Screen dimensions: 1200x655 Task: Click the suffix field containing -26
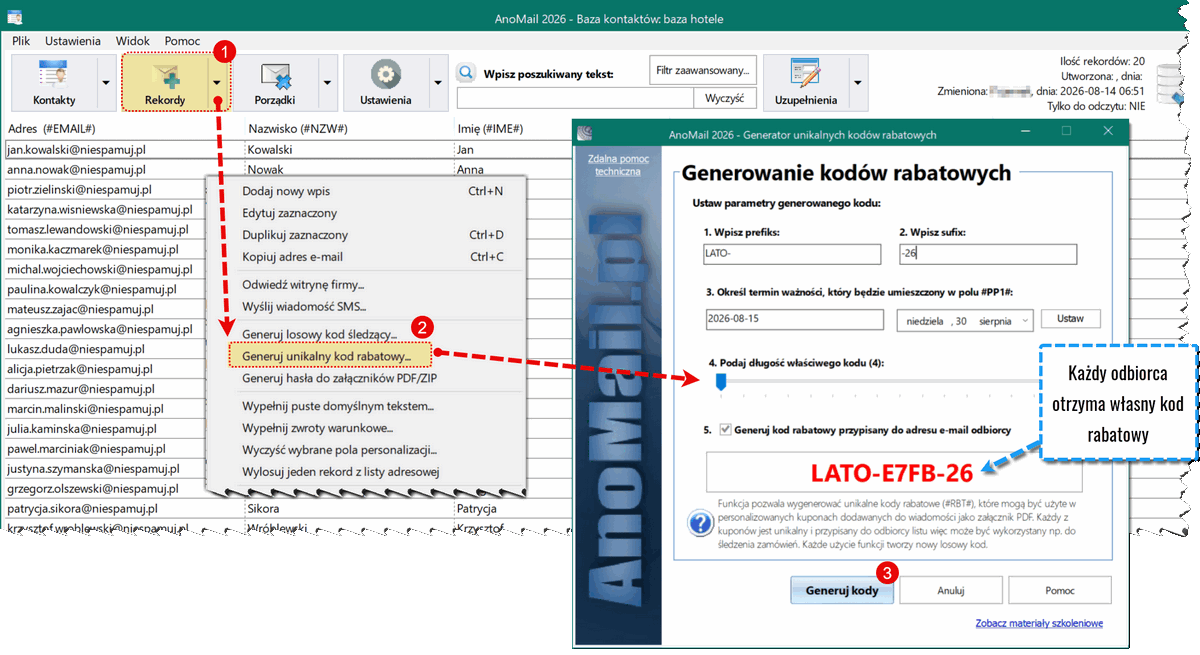(x=987, y=254)
